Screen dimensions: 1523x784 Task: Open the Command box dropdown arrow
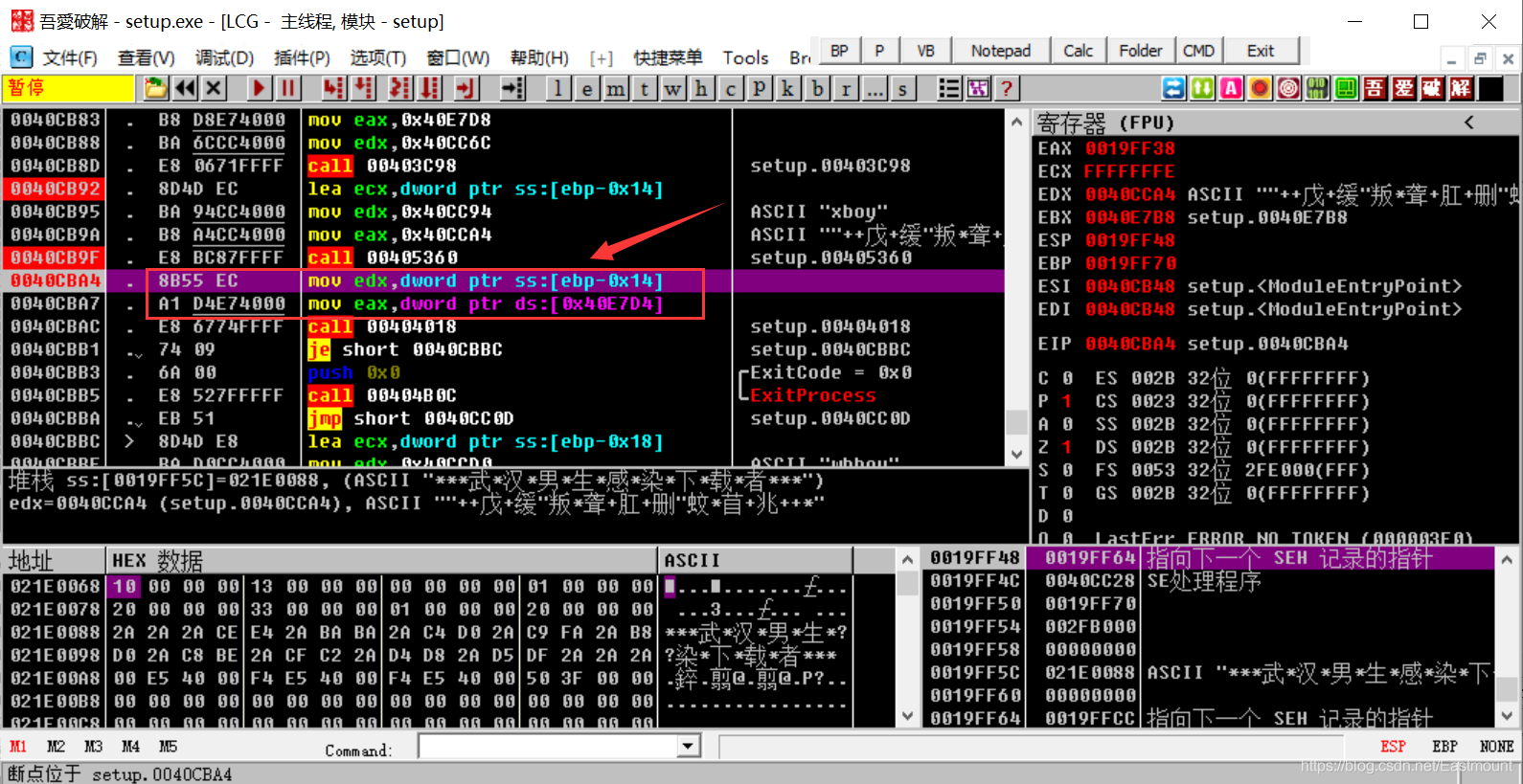[x=688, y=747]
